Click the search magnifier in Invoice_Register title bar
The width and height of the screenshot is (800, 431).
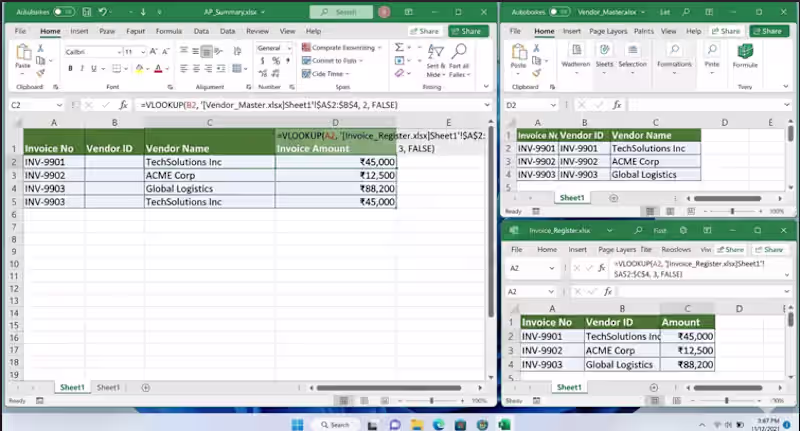tap(638, 231)
